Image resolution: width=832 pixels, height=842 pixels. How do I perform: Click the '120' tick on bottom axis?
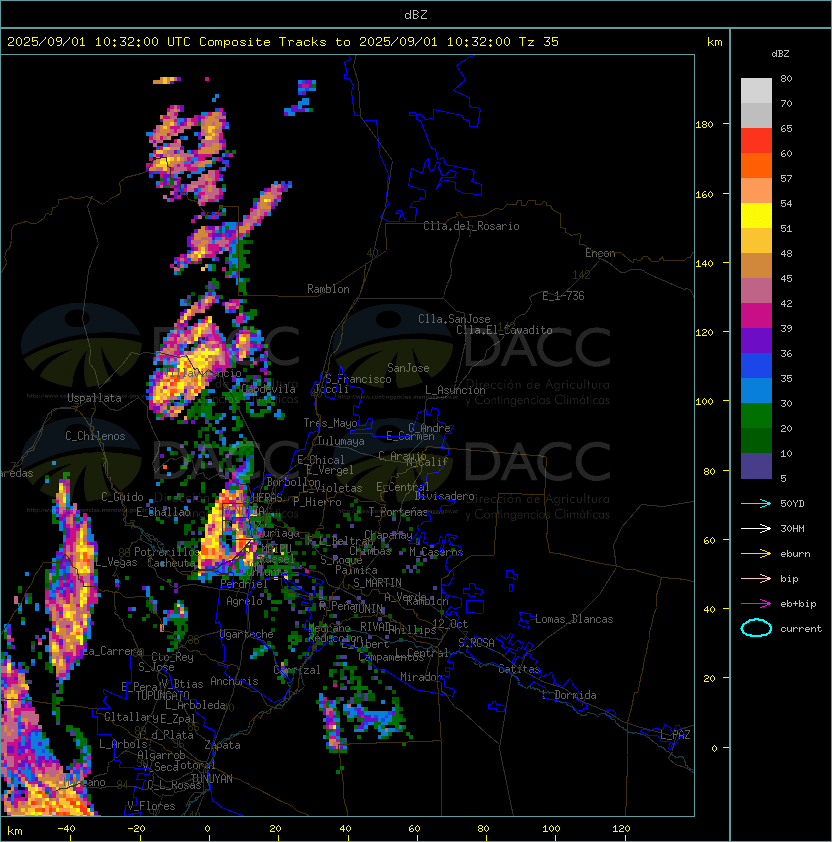(621, 829)
